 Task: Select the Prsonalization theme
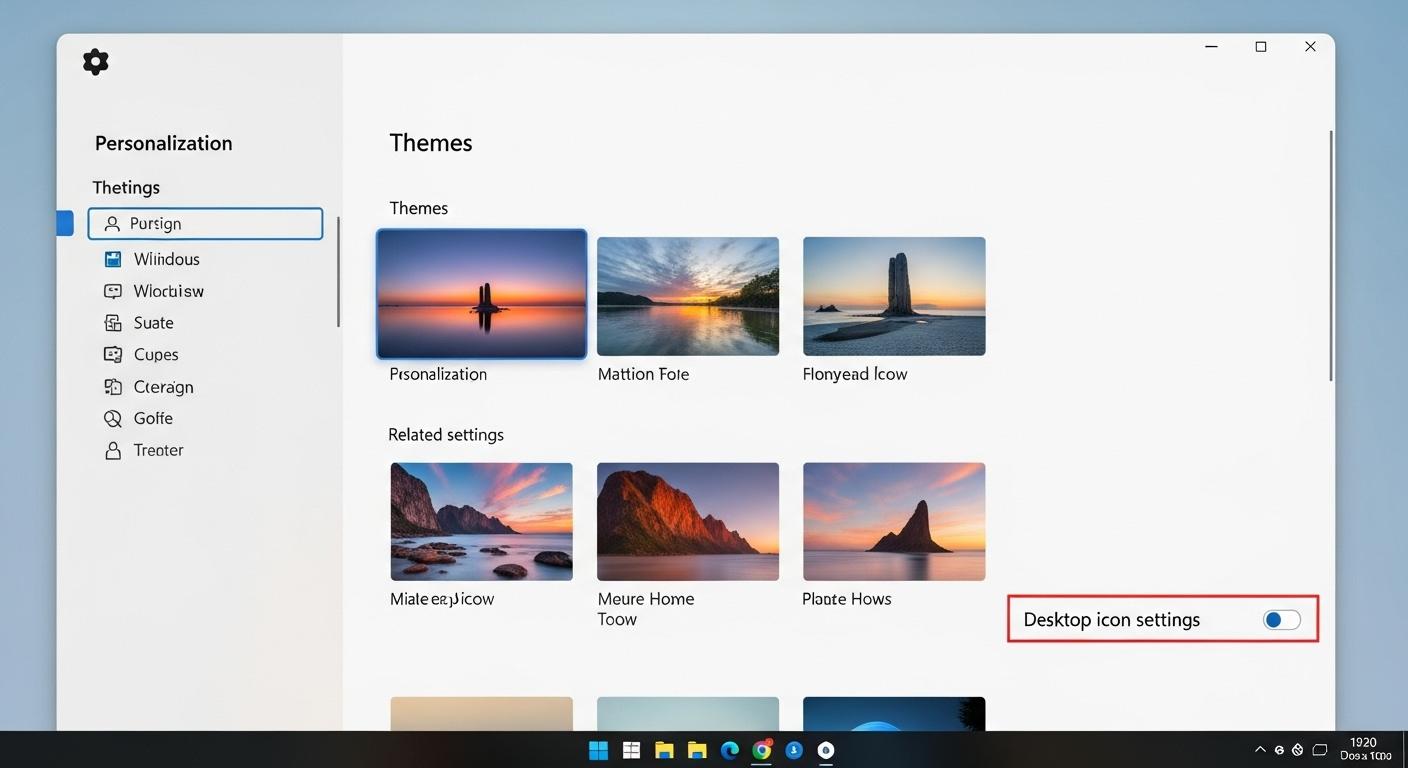click(481, 294)
